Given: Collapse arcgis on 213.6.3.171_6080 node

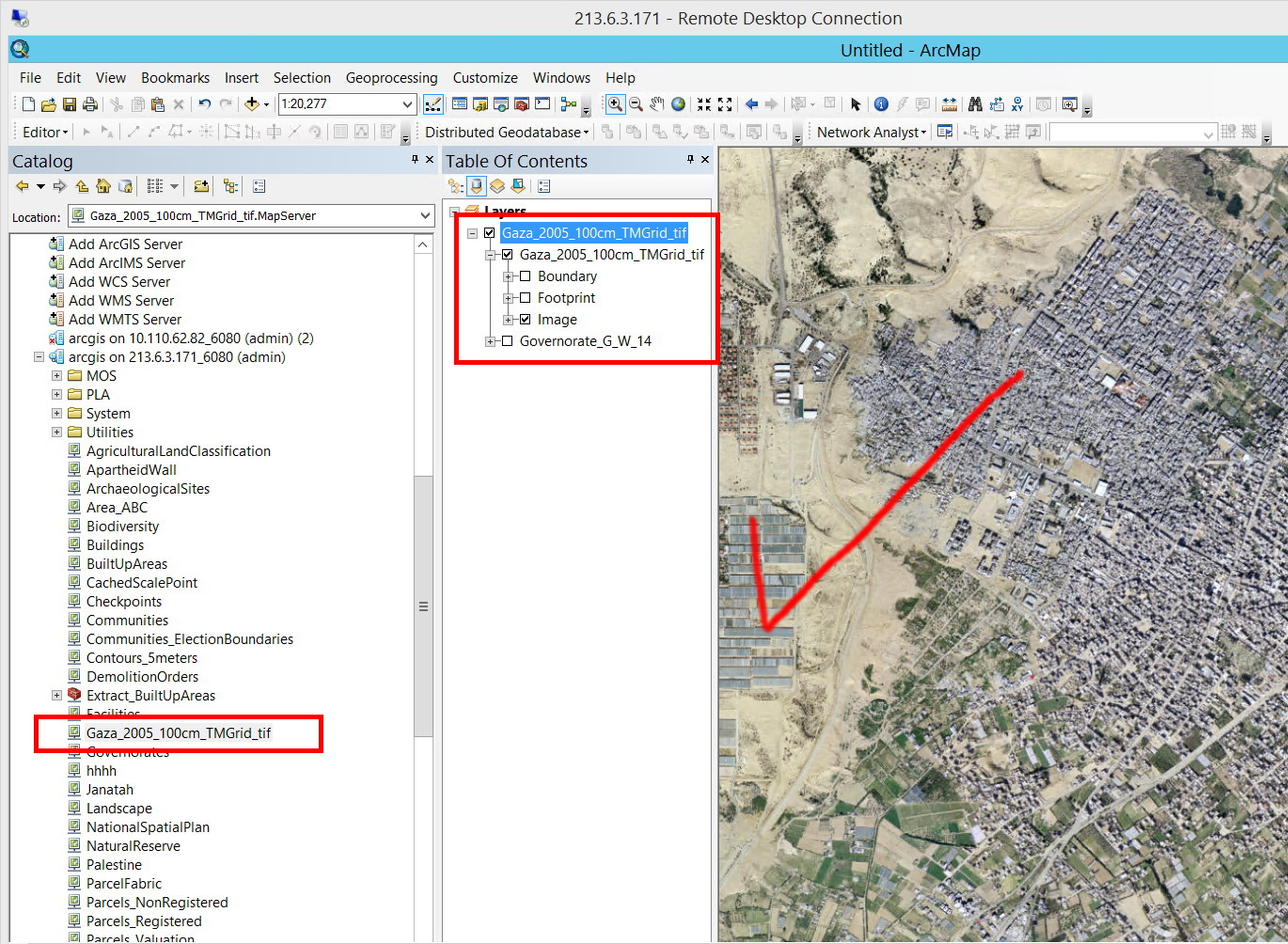Looking at the screenshot, I should click(x=39, y=357).
